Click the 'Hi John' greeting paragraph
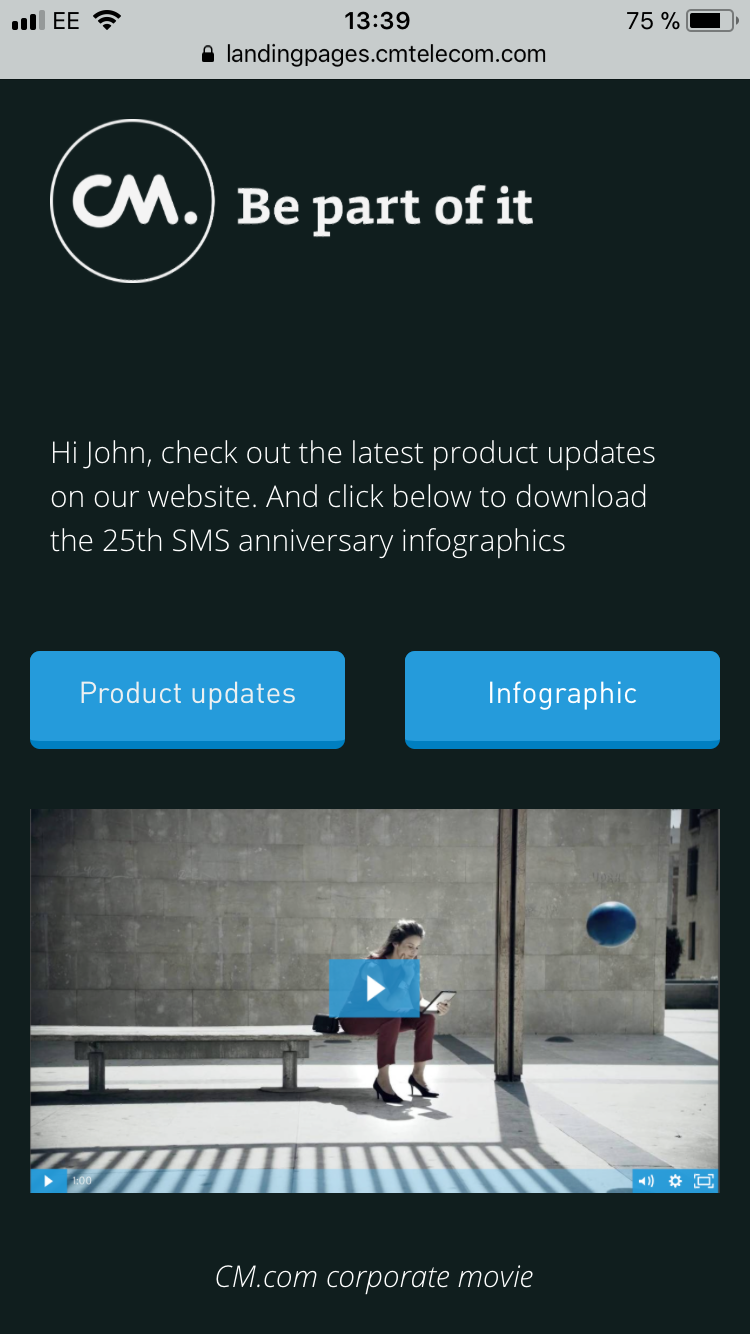This screenshot has width=750, height=1334. click(x=353, y=497)
